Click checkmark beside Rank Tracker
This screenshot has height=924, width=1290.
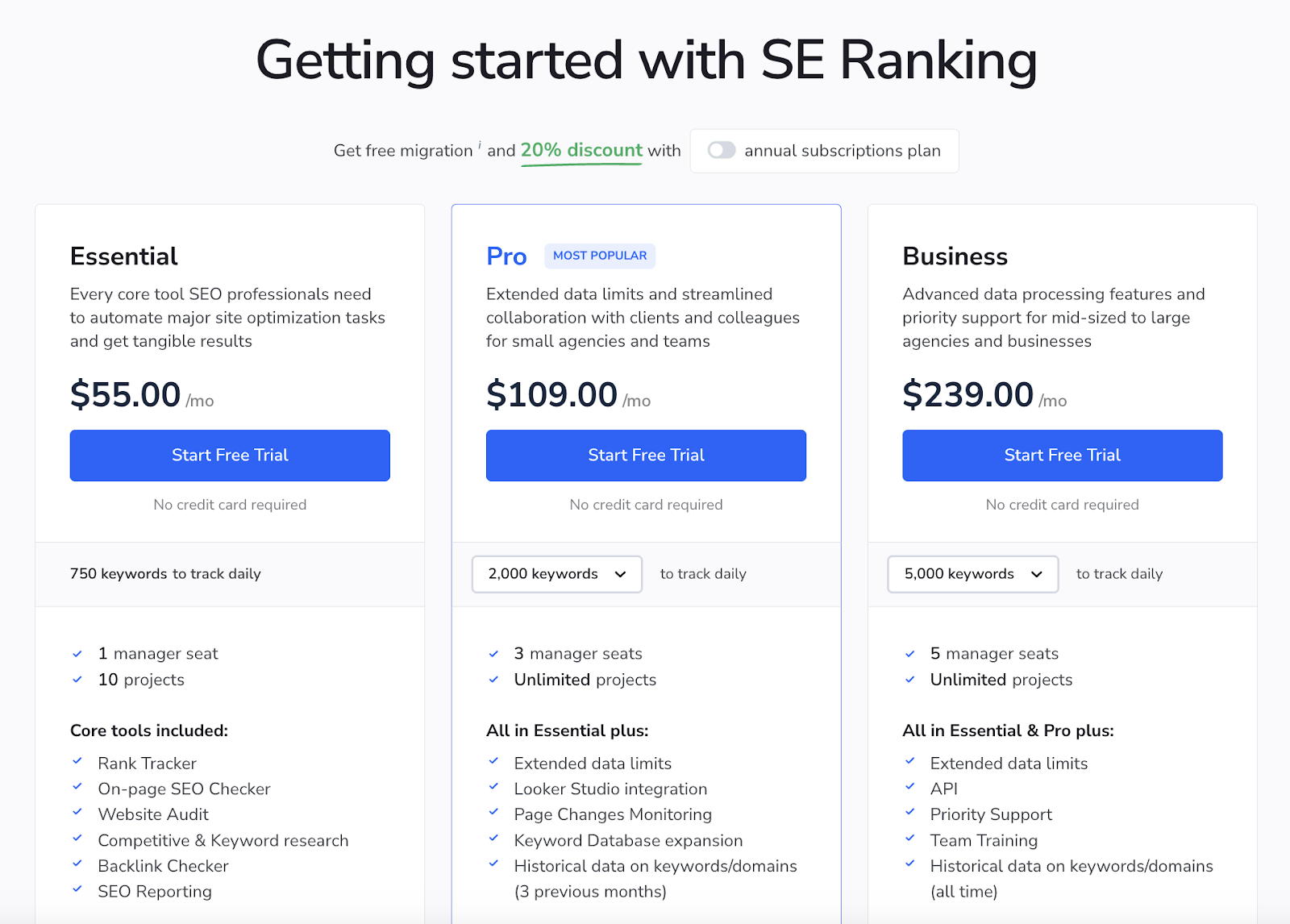tap(77, 761)
